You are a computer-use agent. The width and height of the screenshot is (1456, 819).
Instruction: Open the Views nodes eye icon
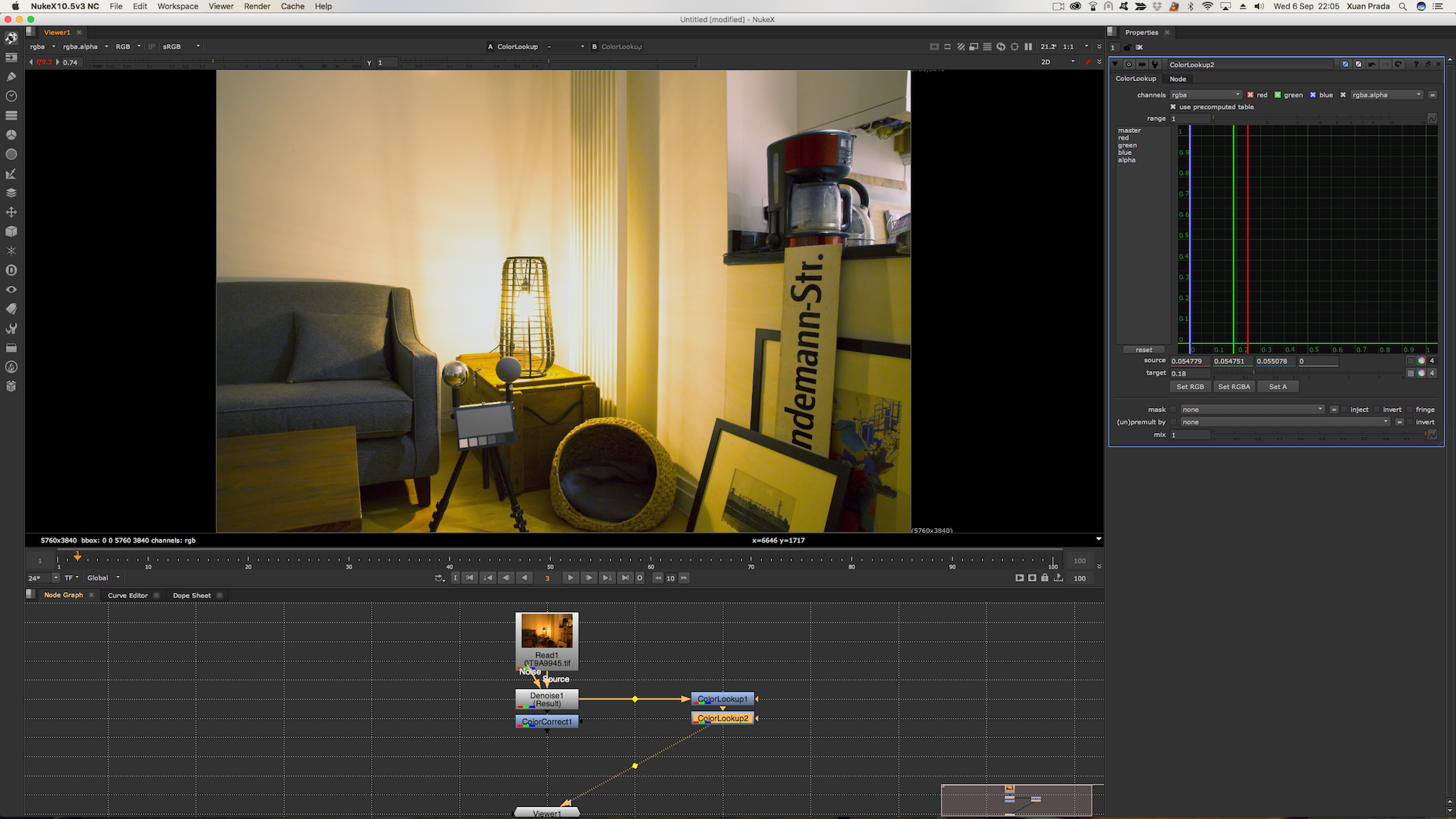[11, 290]
